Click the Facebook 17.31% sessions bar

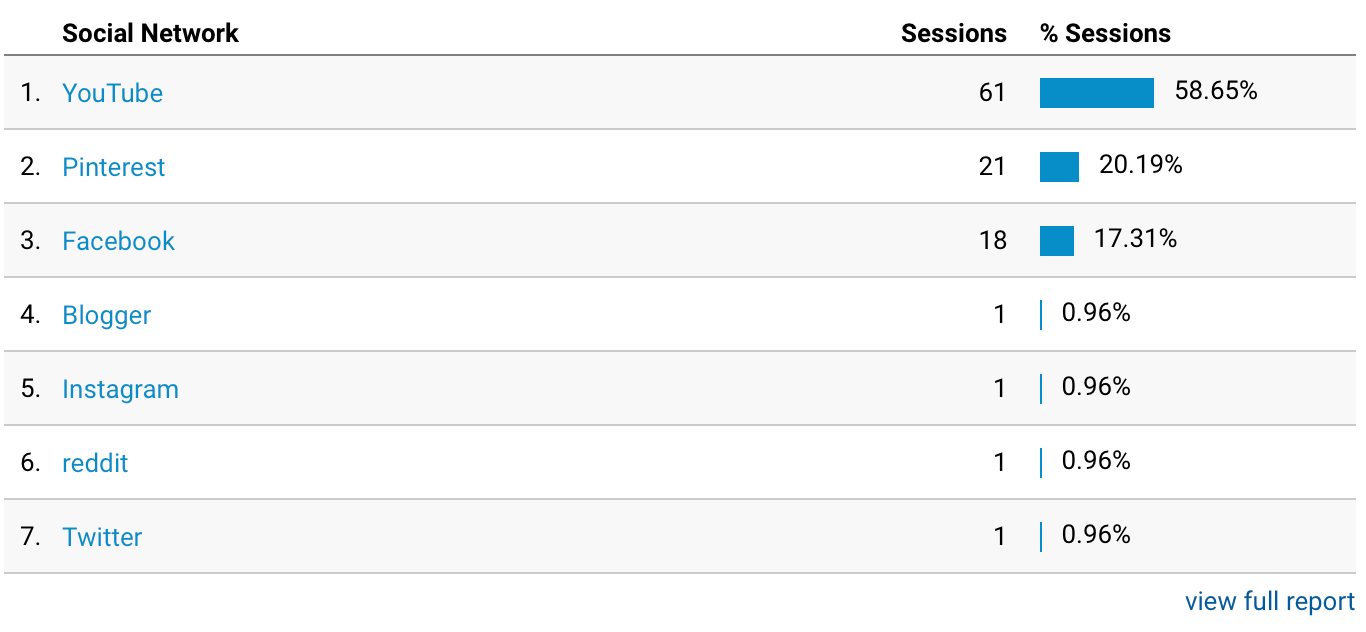[x=1057, y=241]
